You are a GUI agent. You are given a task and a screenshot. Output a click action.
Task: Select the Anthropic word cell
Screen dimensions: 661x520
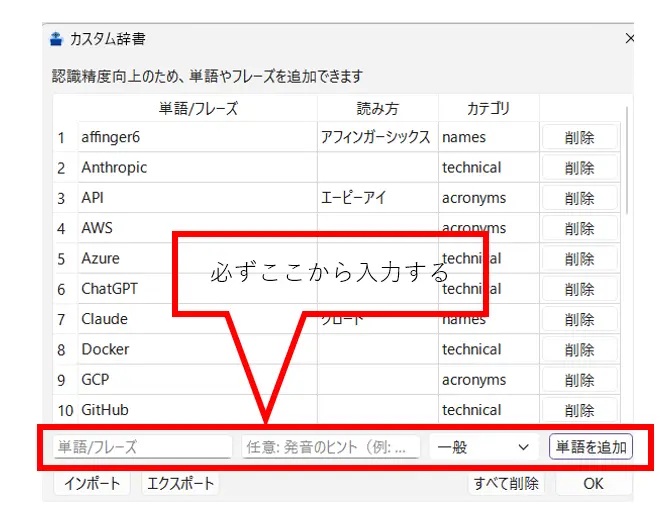click(198, 168)
